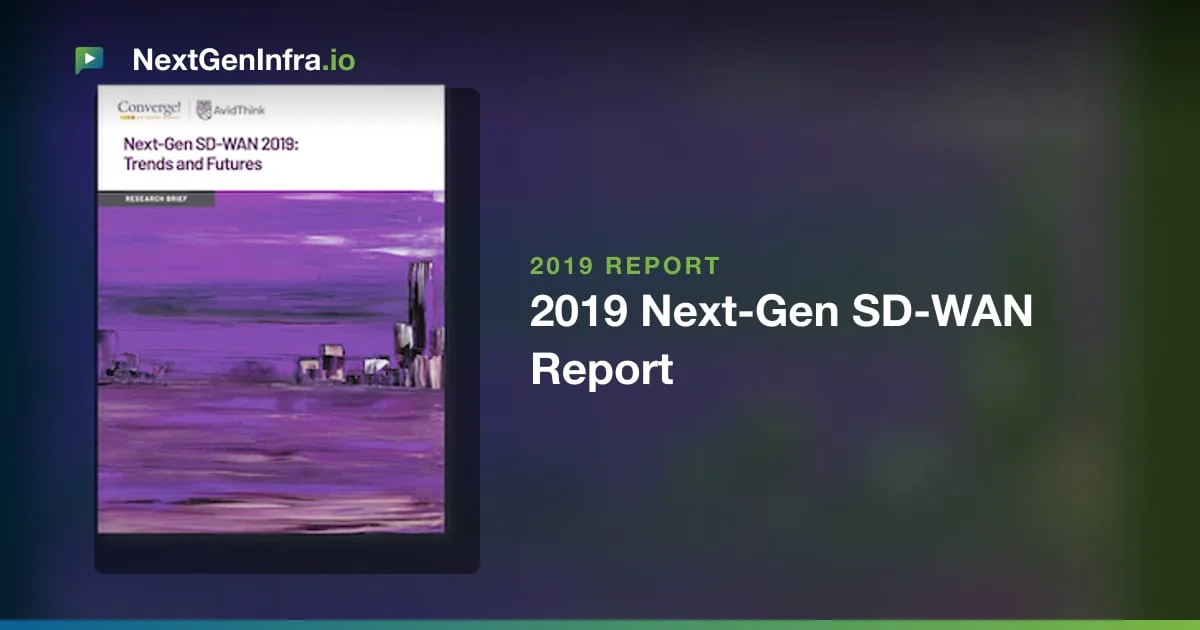Click the '2019 Next-Gen SD-WAN Report' headline
Screen dimensions: 1200x630
point(781,341)
